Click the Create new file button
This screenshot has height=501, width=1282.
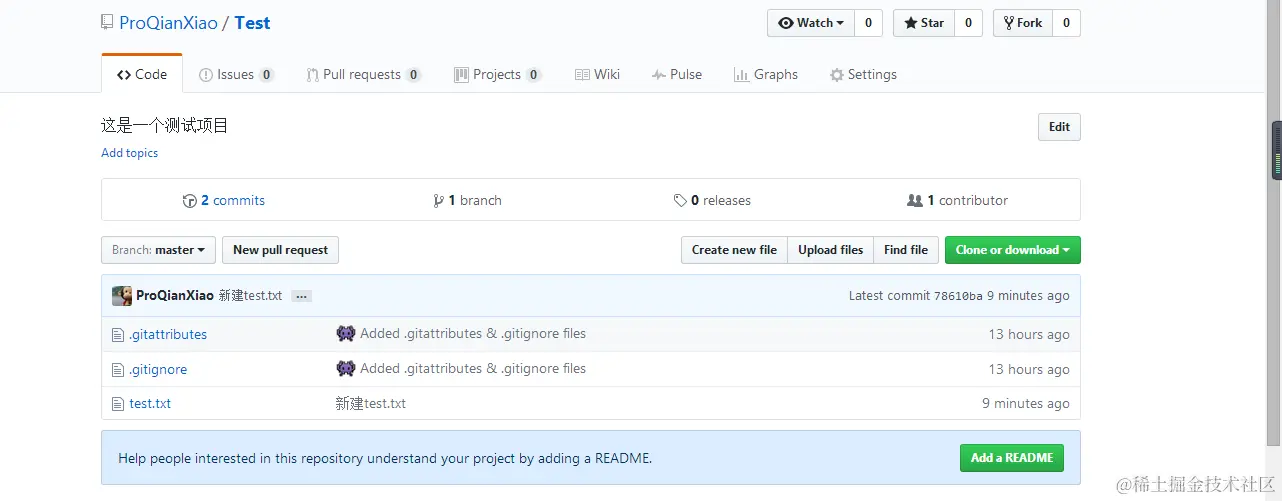point(734,250)
